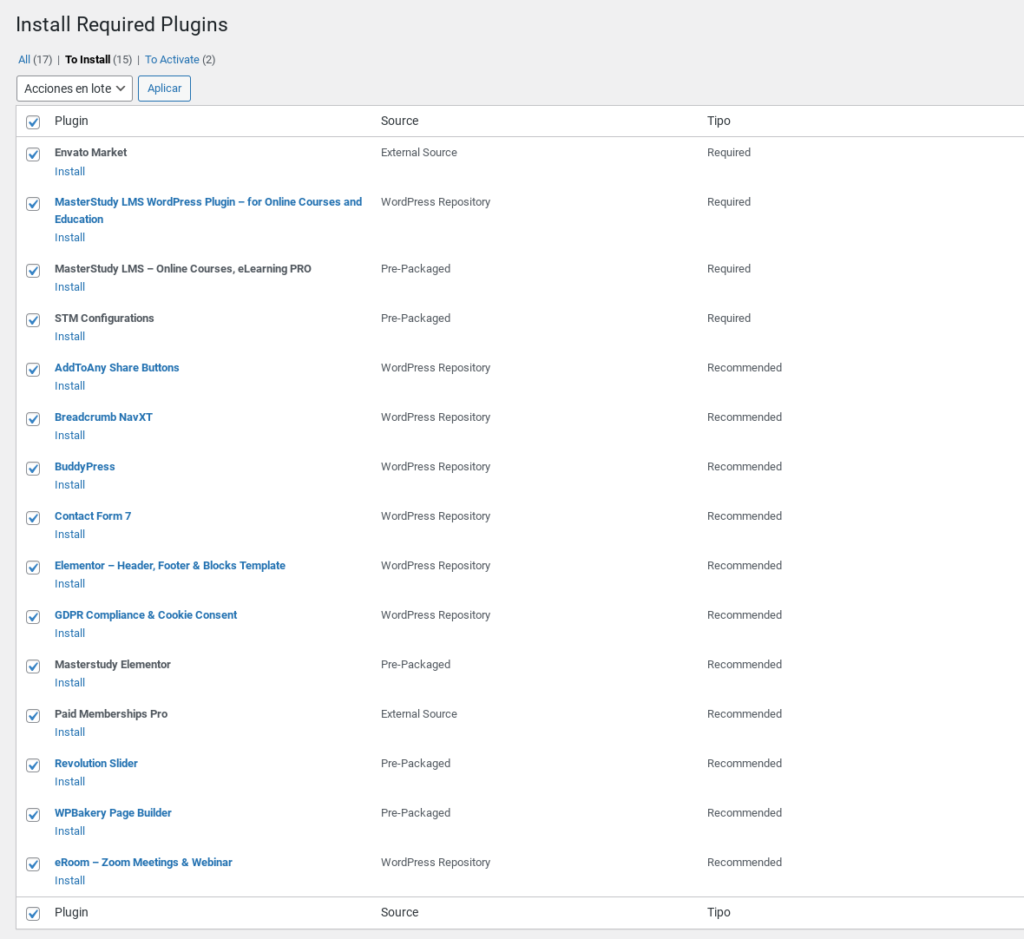Click the Plugin column header at top

(71, 121)
